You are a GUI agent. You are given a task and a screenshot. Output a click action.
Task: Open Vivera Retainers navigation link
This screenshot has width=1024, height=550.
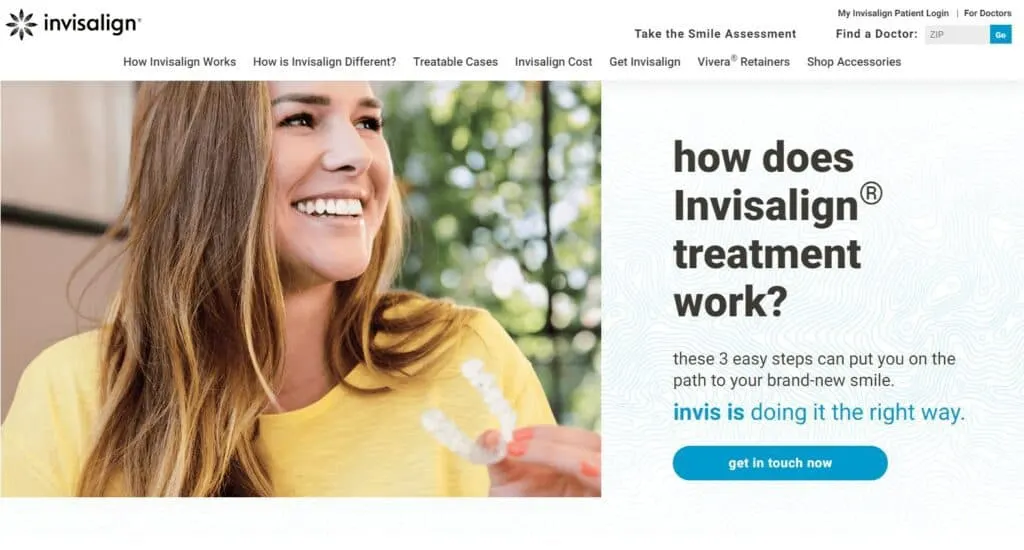743,61
